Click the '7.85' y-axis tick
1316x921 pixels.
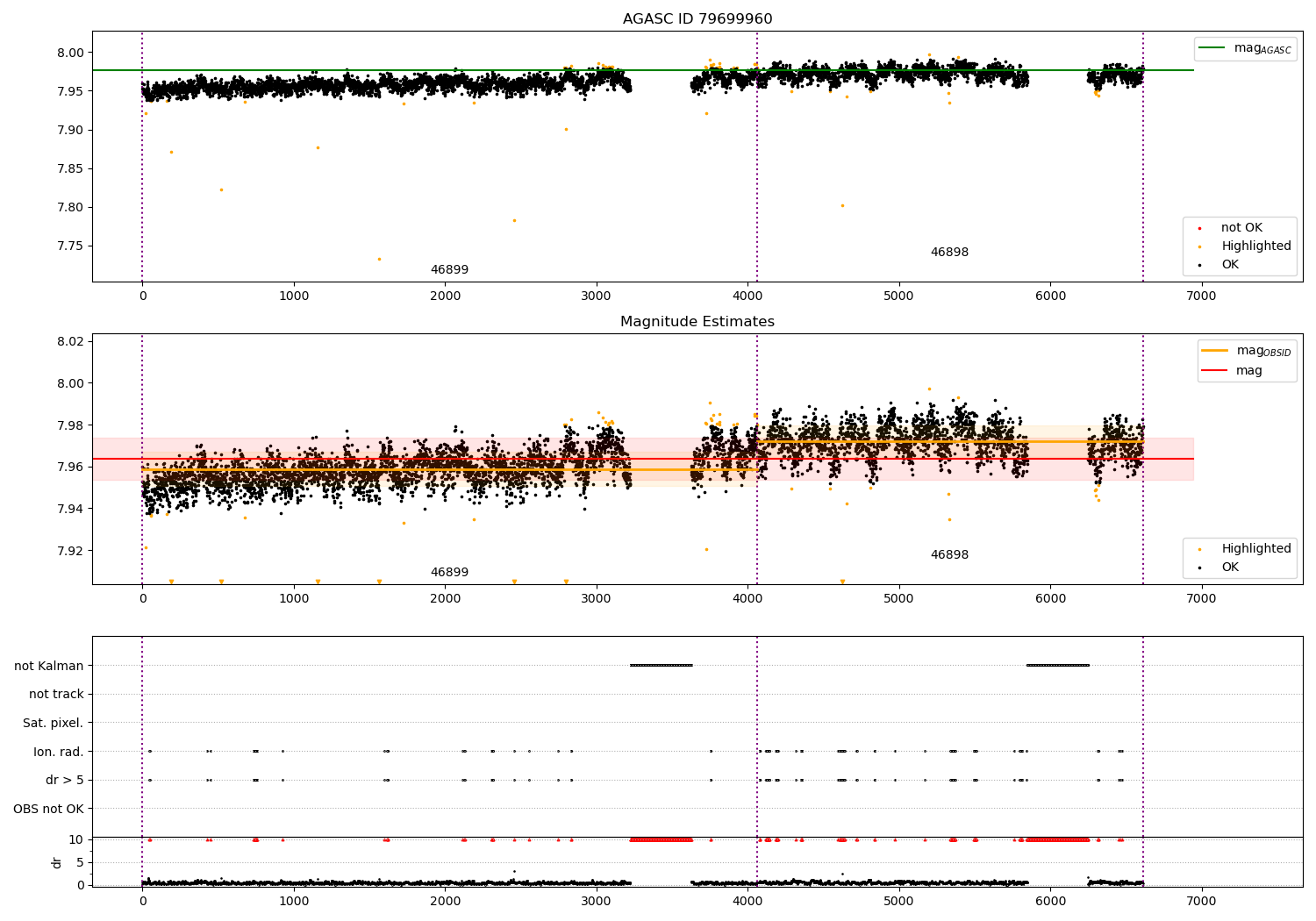(70, 169)
